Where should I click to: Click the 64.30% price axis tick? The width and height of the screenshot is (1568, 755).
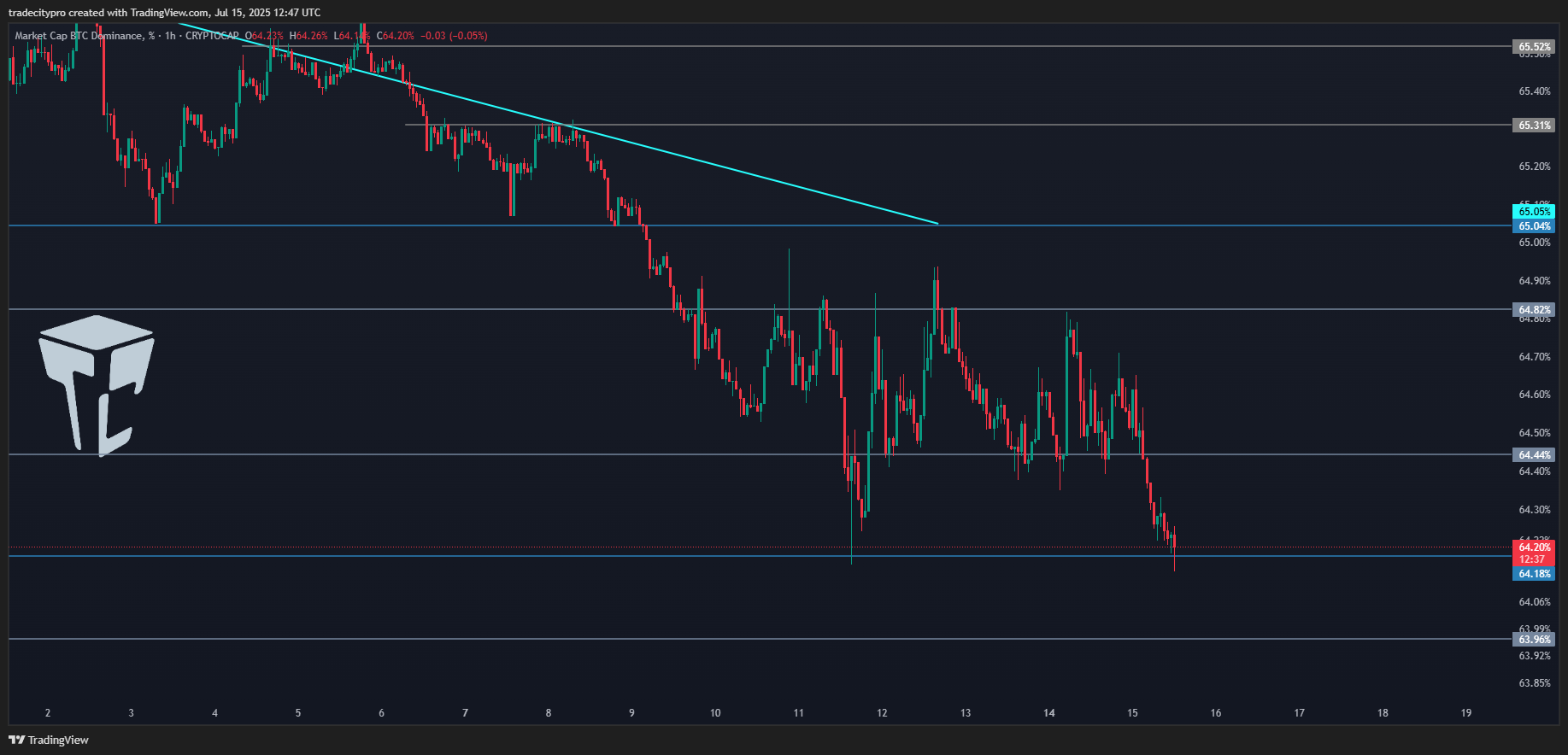pos(1535,510)
